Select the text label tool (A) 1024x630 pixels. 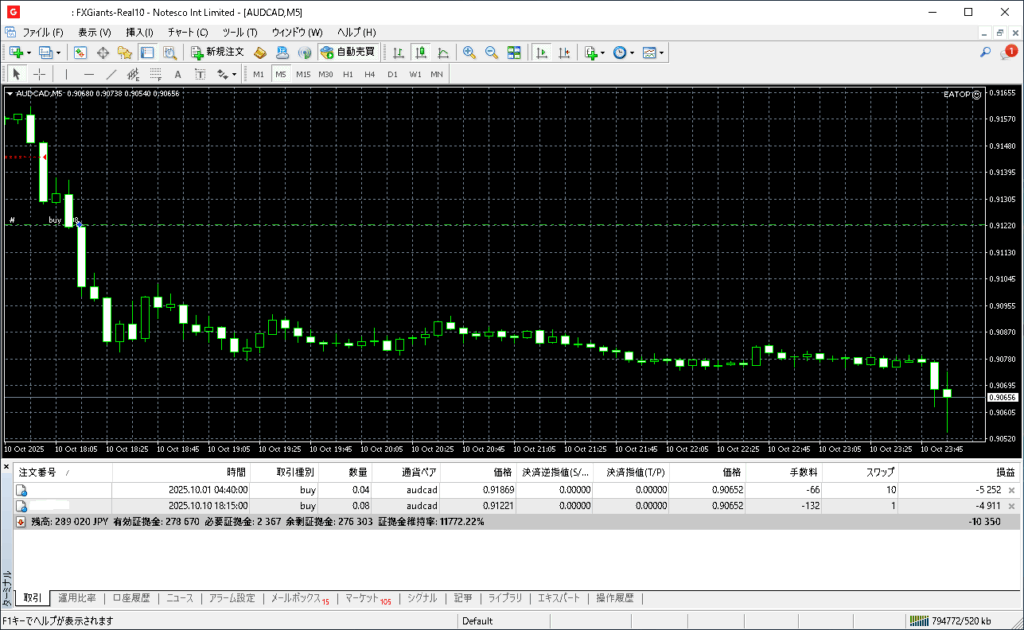(178, 74)
